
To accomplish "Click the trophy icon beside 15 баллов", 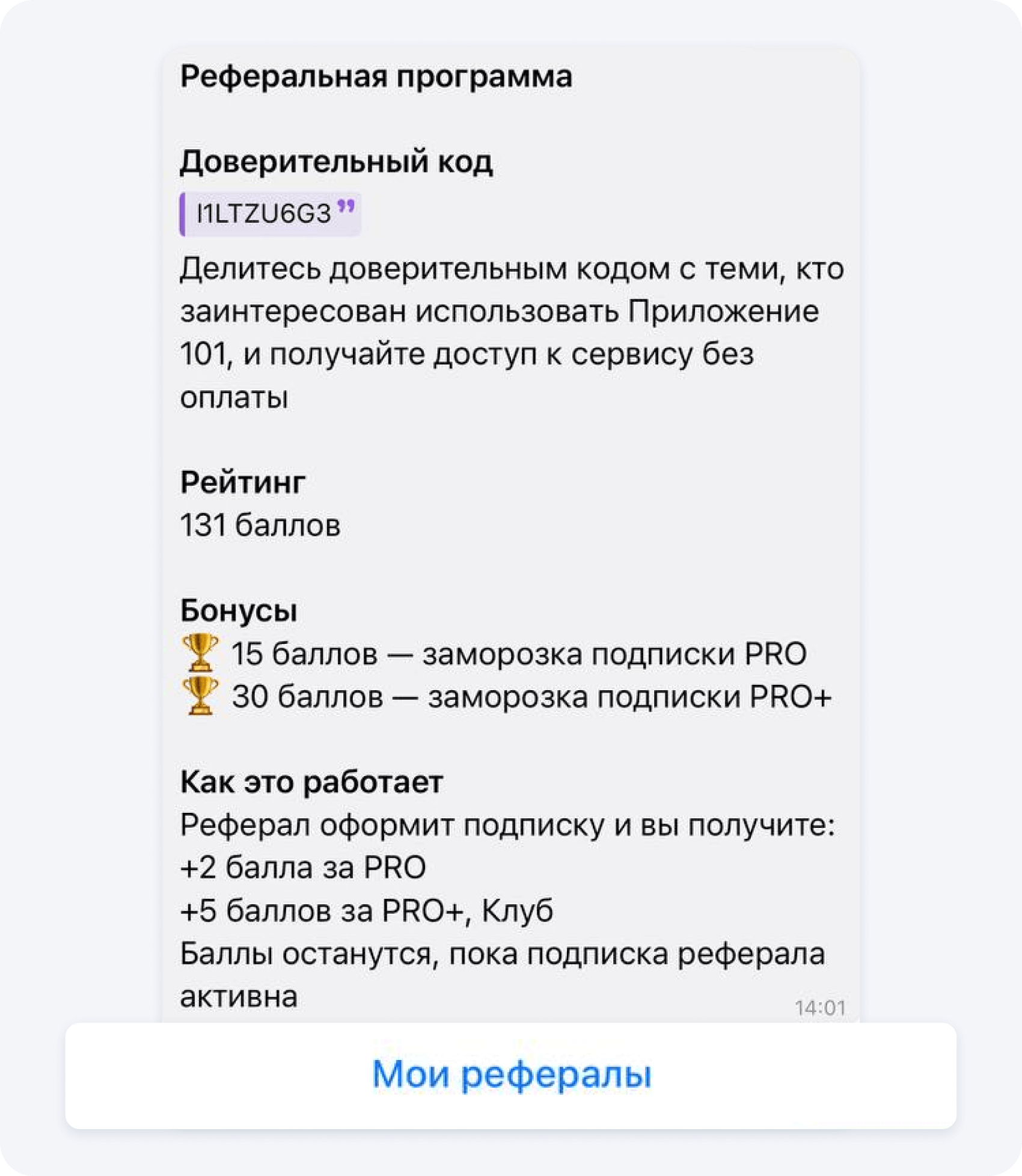I will 200,653.
